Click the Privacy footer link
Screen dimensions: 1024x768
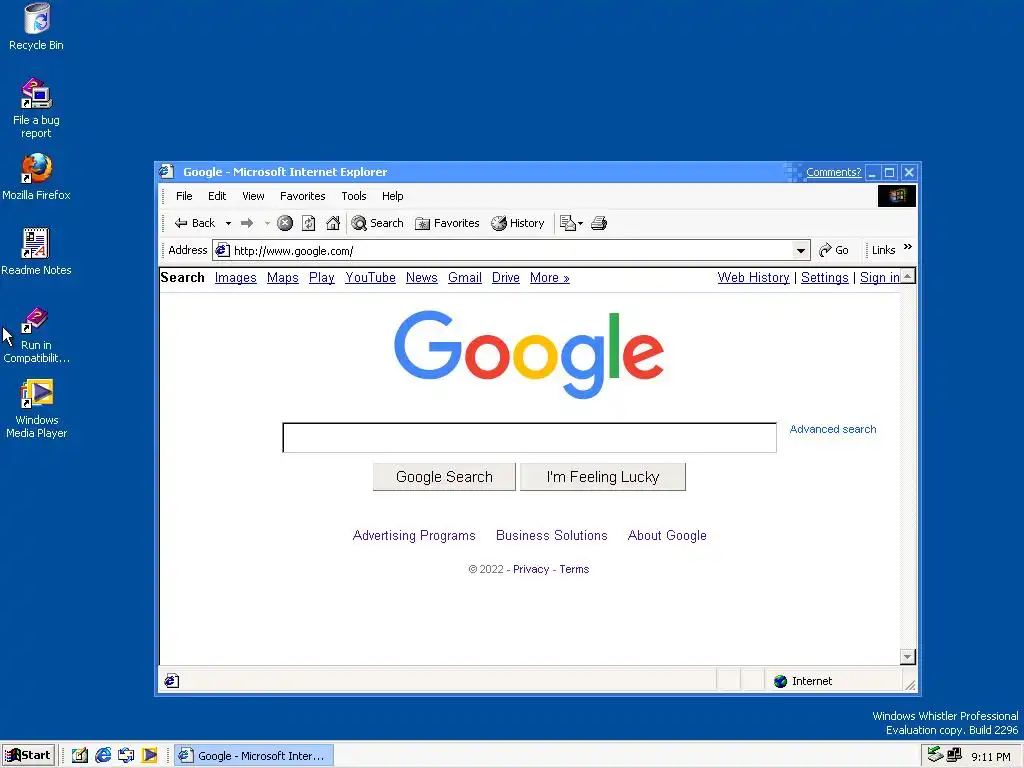tap(531, 569)
